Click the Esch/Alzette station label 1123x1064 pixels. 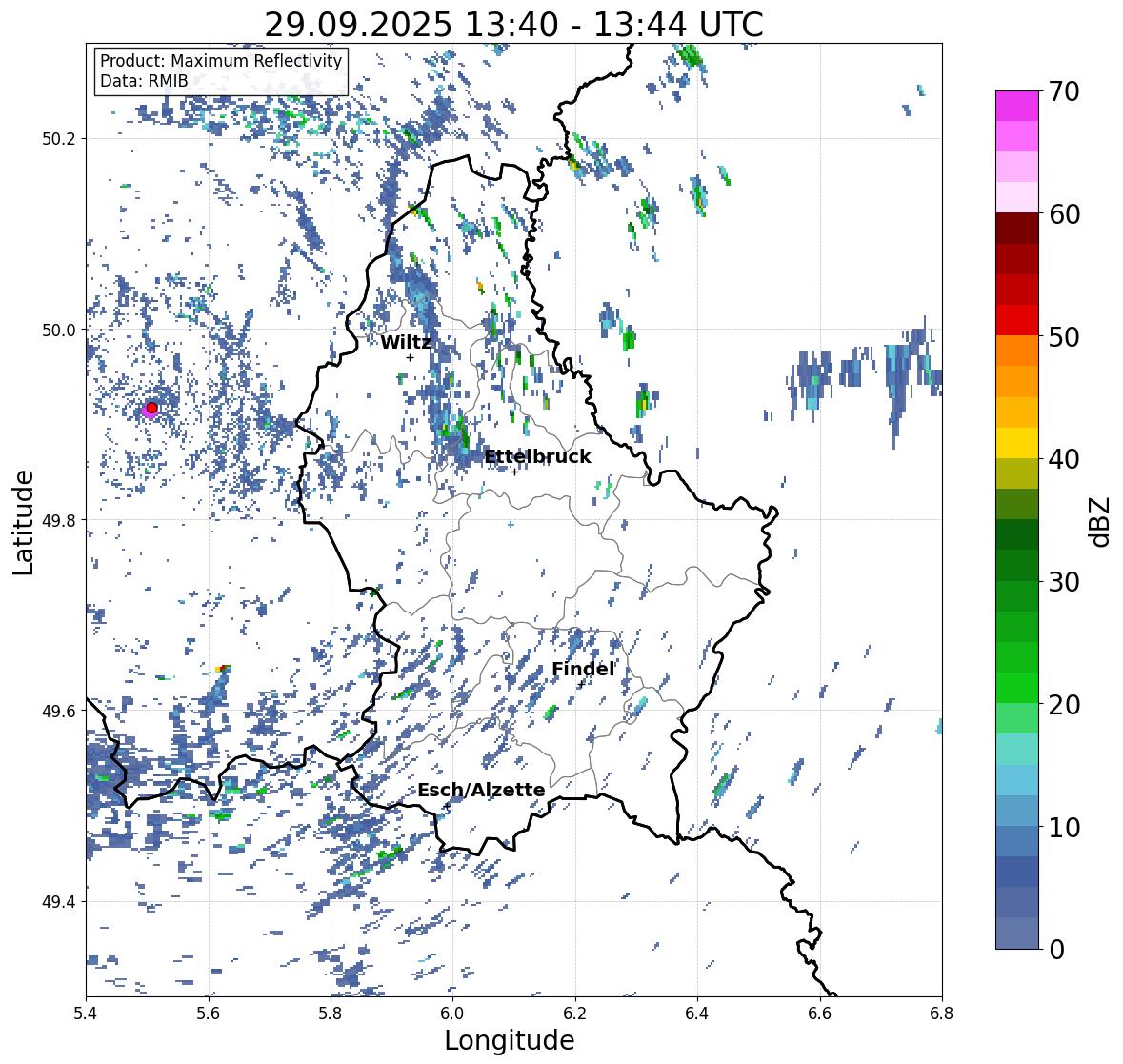pos(481,790)
